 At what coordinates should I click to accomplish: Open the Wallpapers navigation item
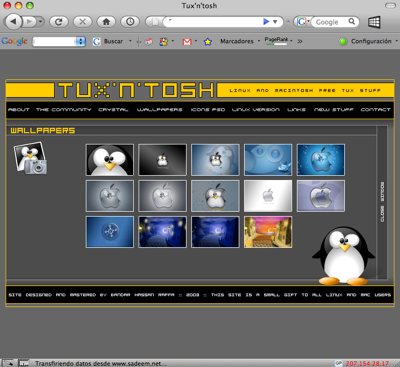click(160, 109)
